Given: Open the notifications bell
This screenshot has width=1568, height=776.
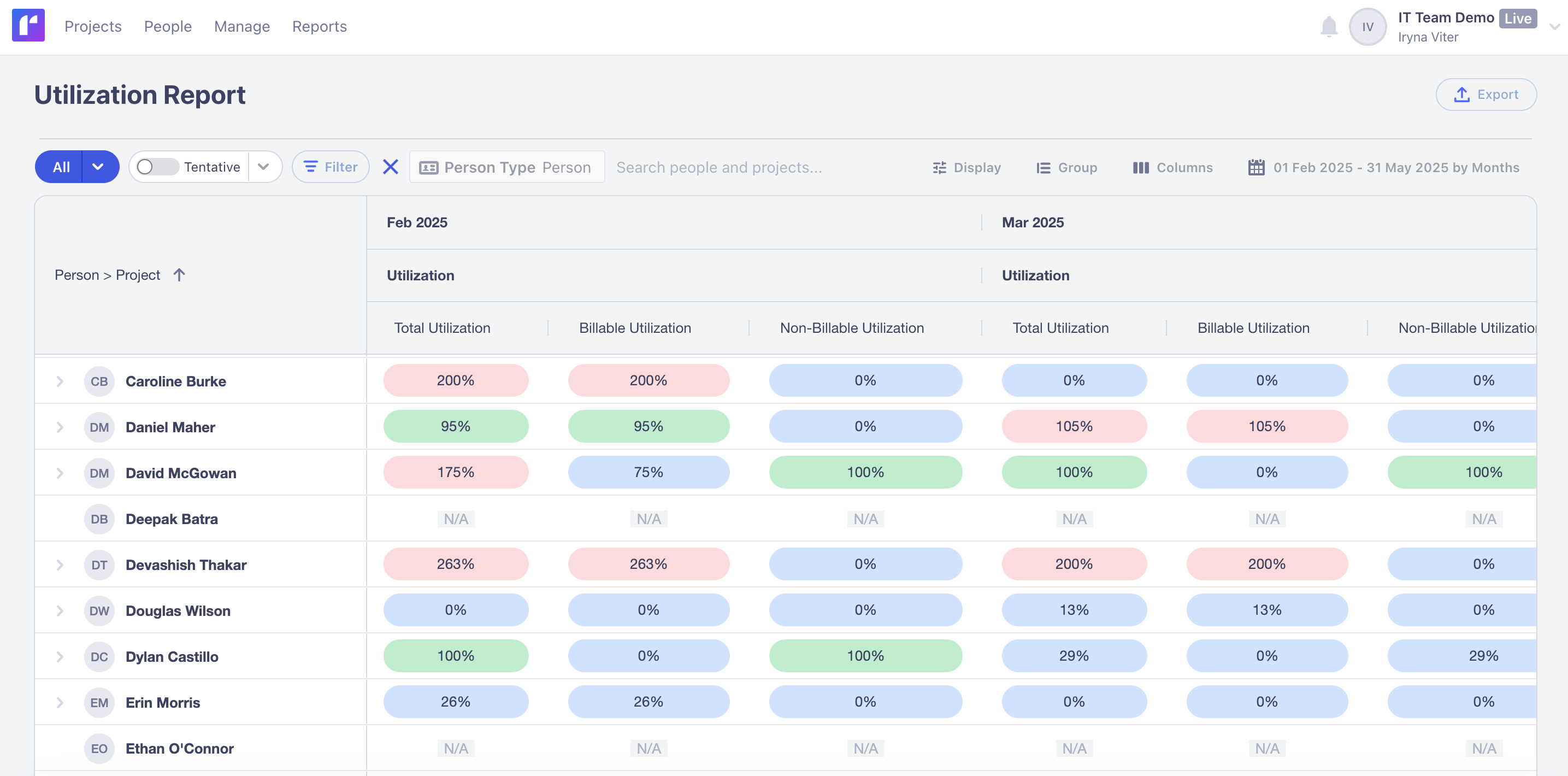Looking at the screenshot, I should 1328,27.
